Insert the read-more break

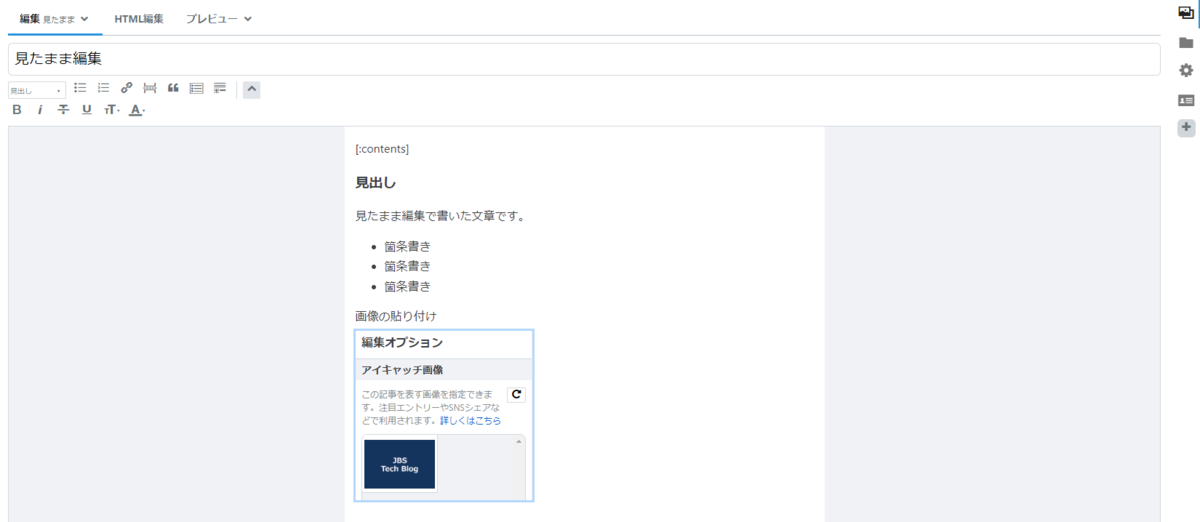tap(150, 89)
